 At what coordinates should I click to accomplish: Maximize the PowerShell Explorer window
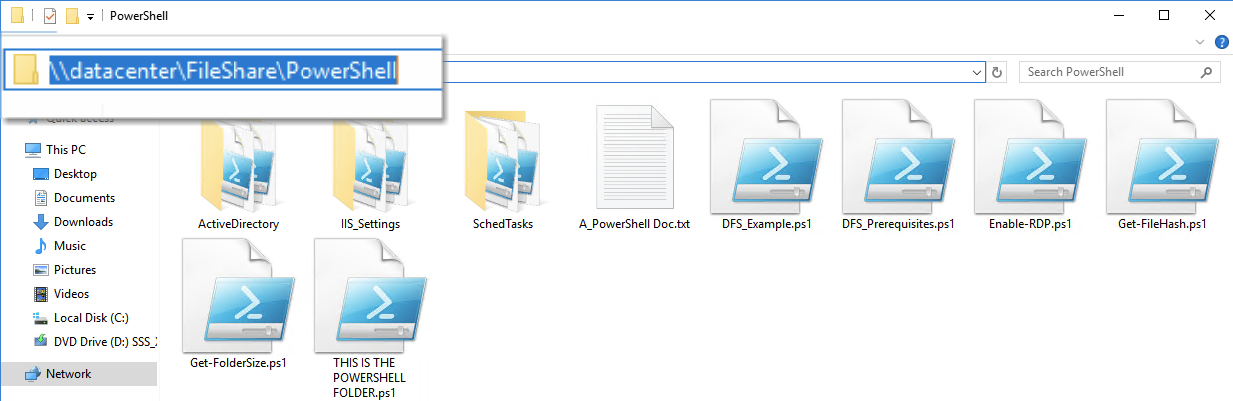tap(1163, 16)
